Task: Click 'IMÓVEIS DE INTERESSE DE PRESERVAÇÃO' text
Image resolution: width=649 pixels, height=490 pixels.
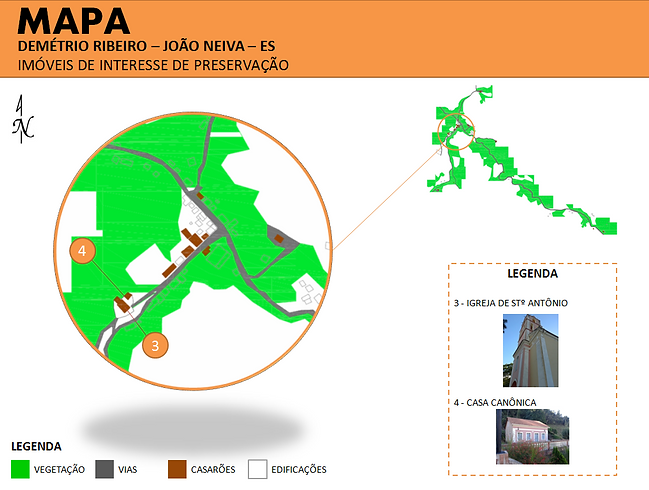Action: click(x=153, y=65)
